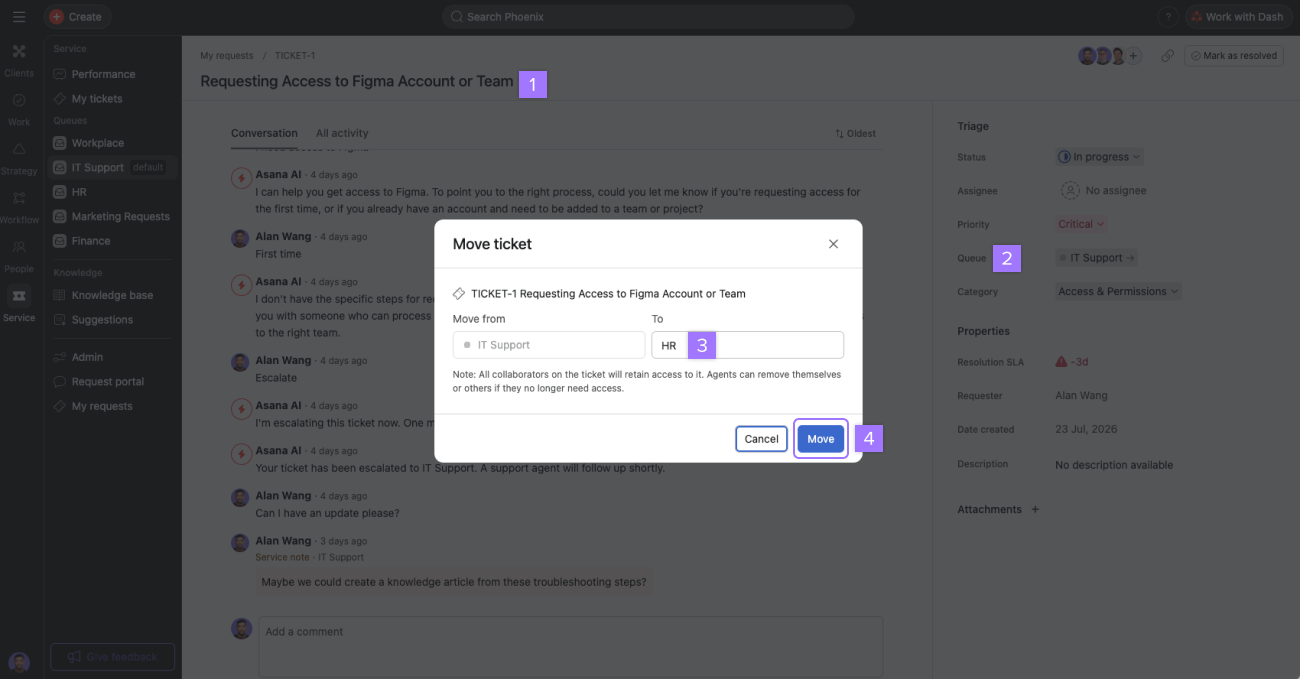Open People in left rail

point(19,256)
